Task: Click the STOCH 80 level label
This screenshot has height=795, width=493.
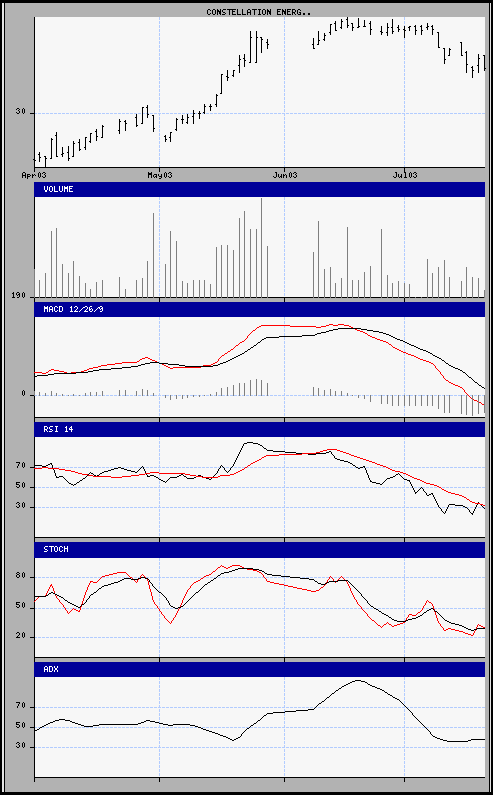Action: tap(20, 577)
